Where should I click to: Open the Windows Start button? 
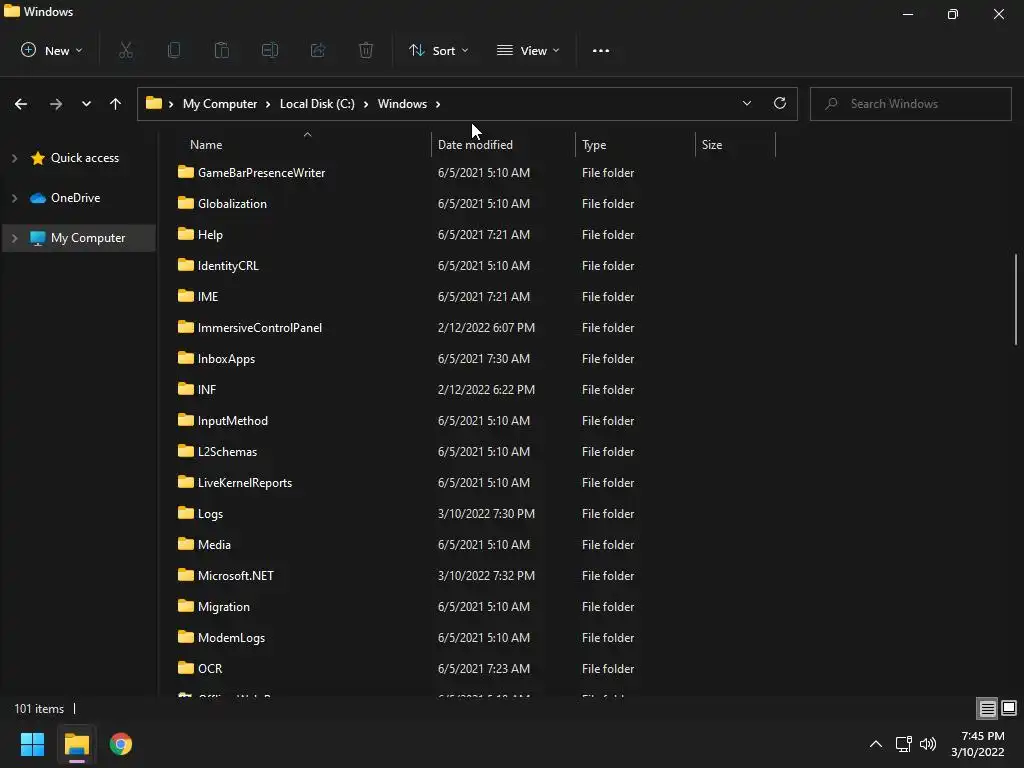pyautogui.click(x=33, y=744)
